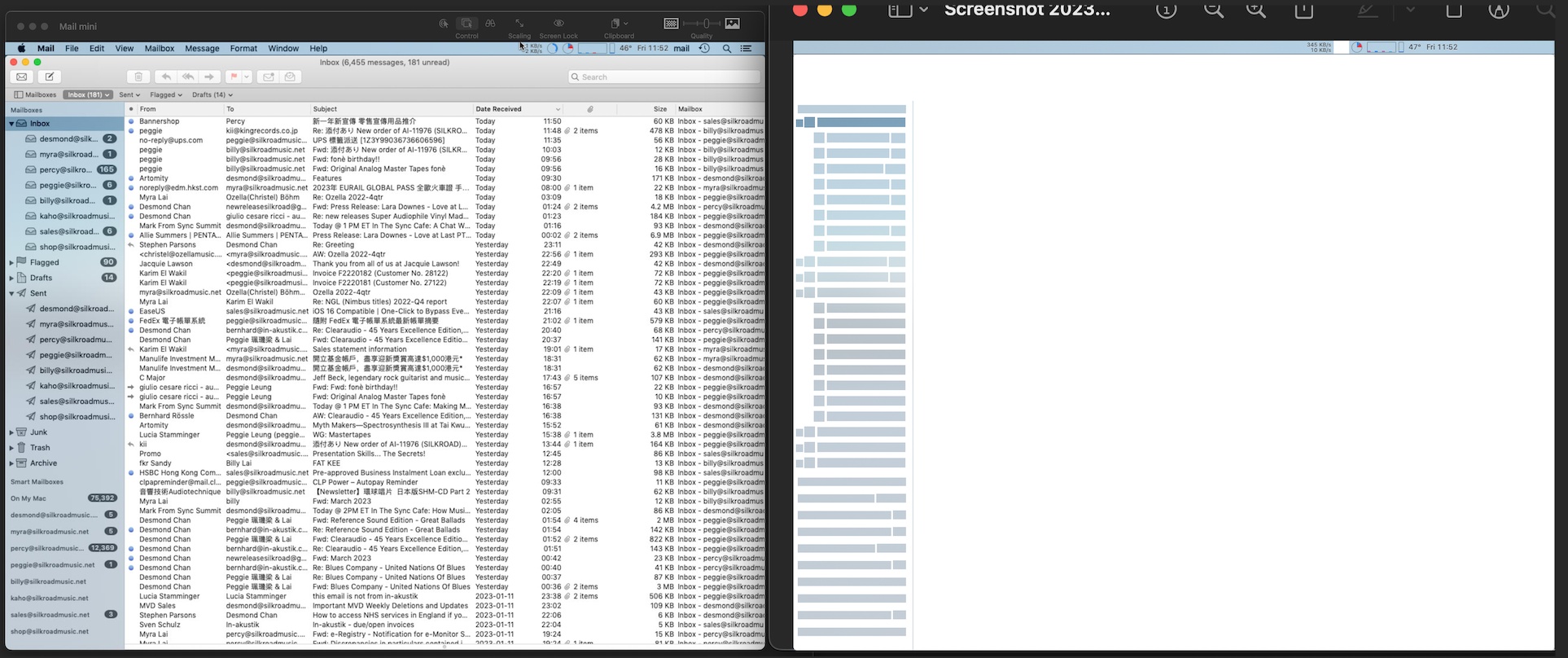The image size is (1568, 658).
Task: Open the Inbox (181) favorites dropdown
Action: (x=88, y=94)
